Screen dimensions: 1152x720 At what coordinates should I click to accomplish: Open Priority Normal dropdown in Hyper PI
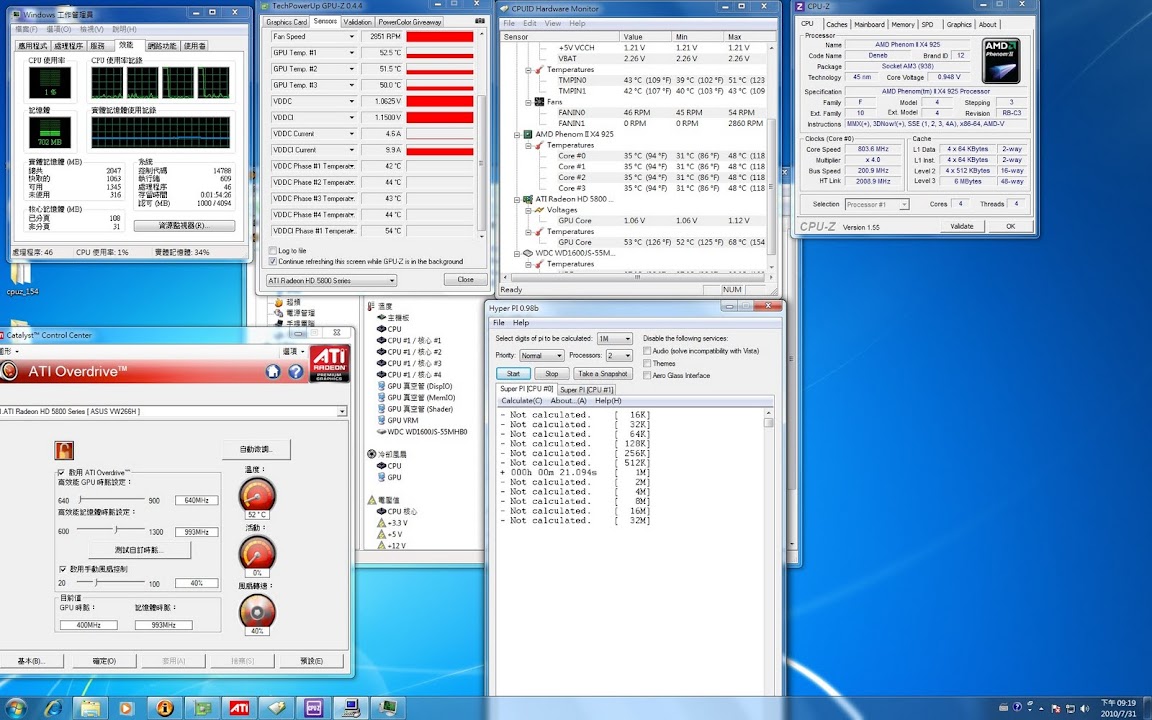point(541,356)
